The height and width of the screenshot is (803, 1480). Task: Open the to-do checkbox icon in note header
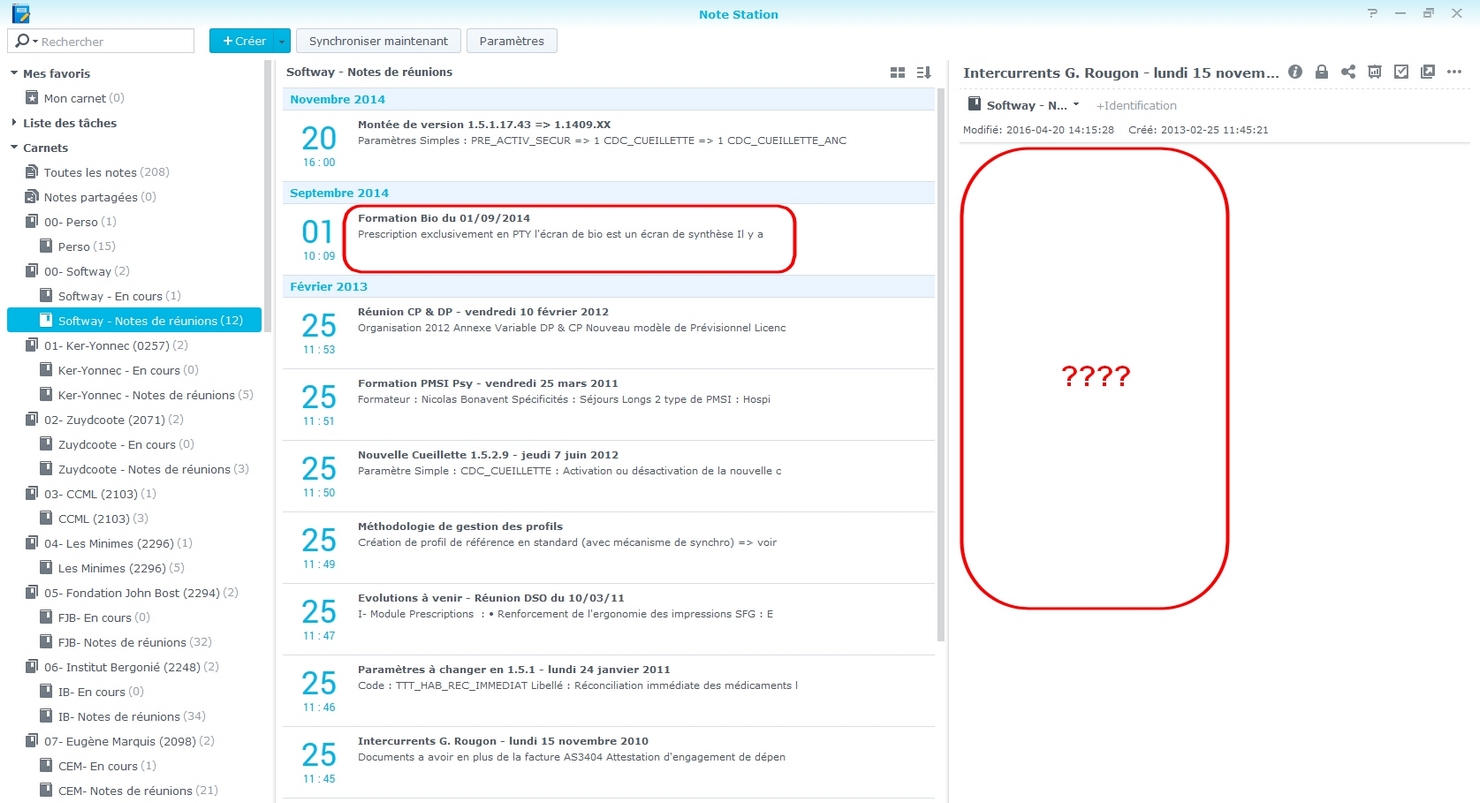[x=1401, y=72]
